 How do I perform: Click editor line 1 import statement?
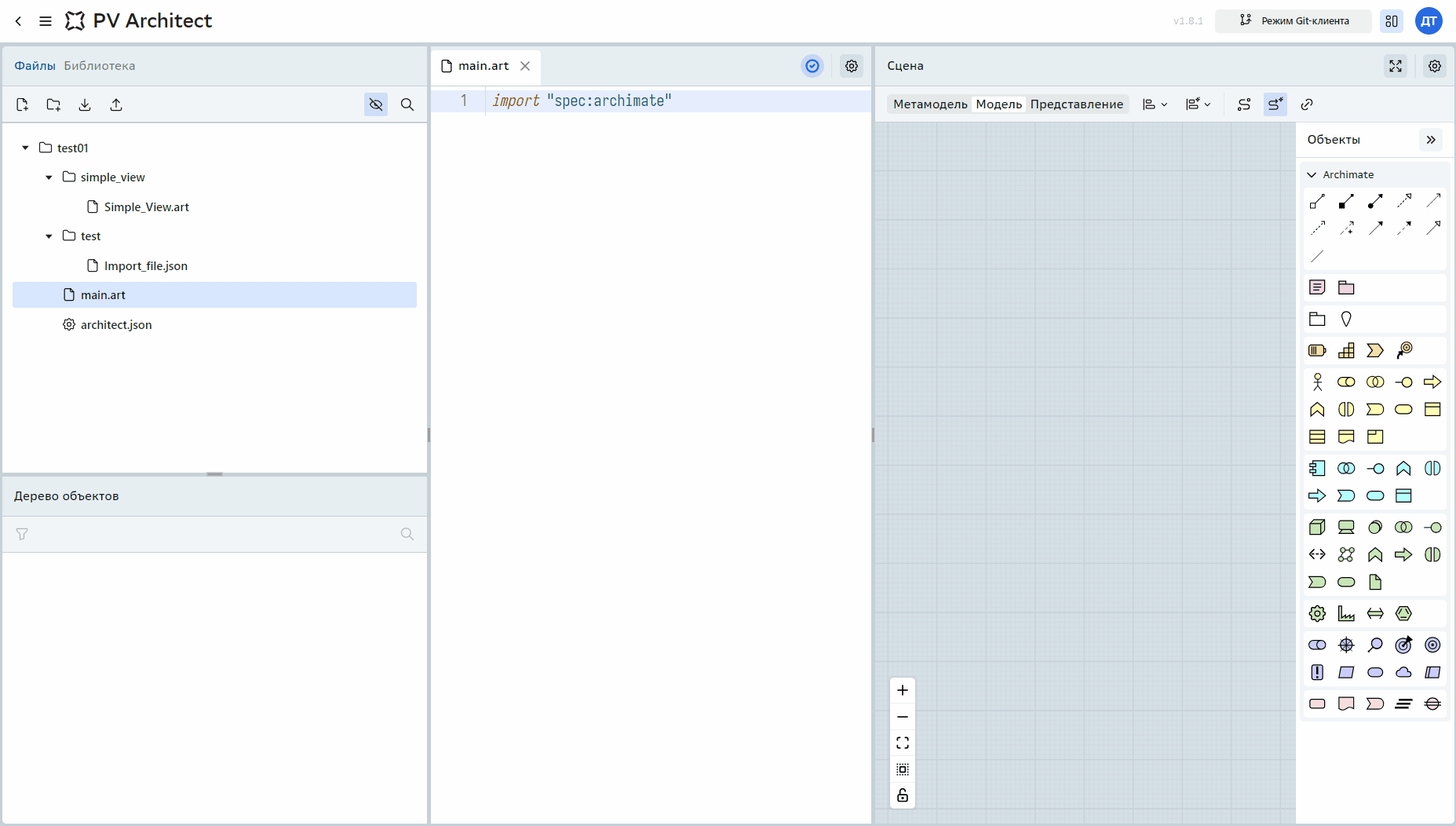pyautogui.click(x=582, y=101)
